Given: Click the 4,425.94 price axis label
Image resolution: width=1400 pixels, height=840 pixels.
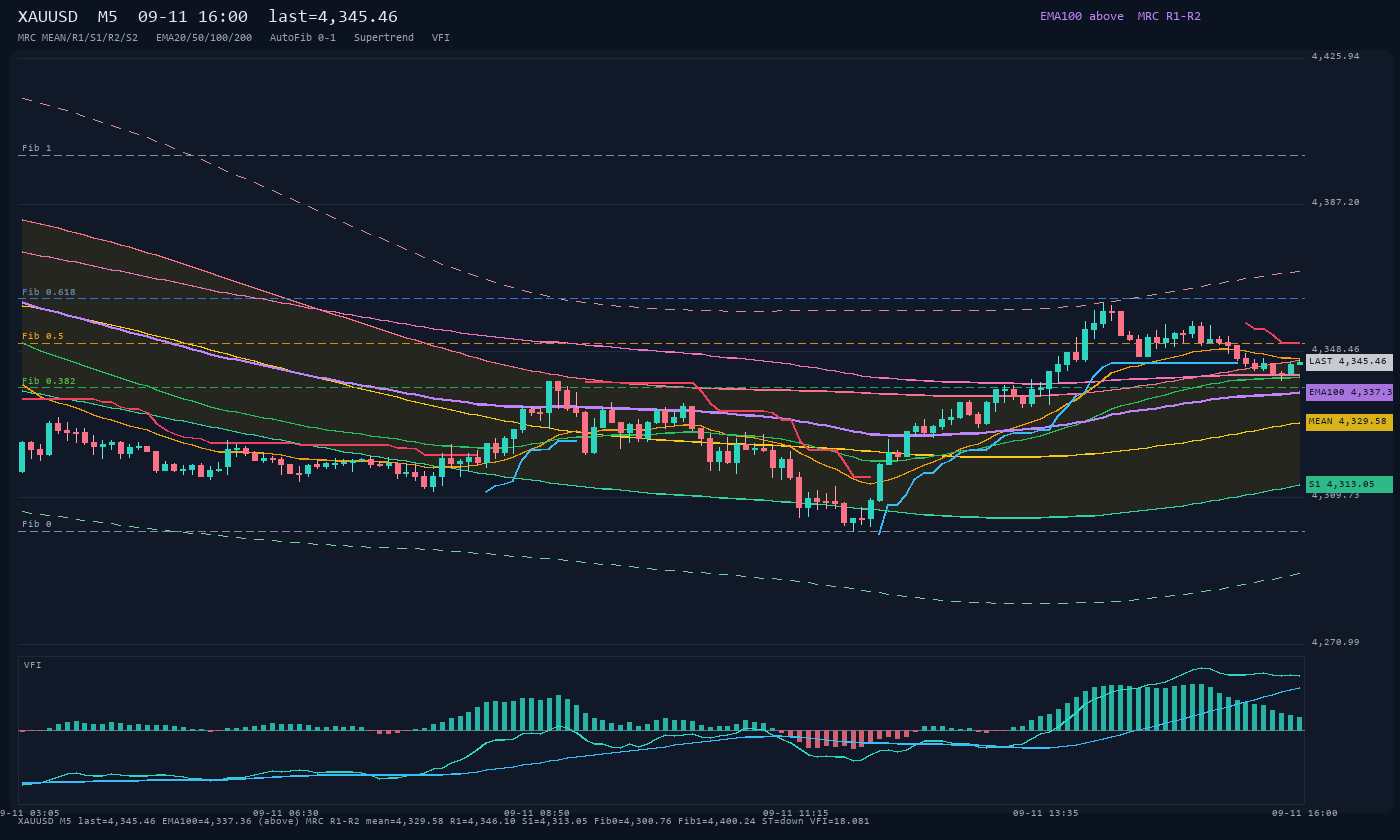Looking at the screenshot, I should tap(1336, 56).
